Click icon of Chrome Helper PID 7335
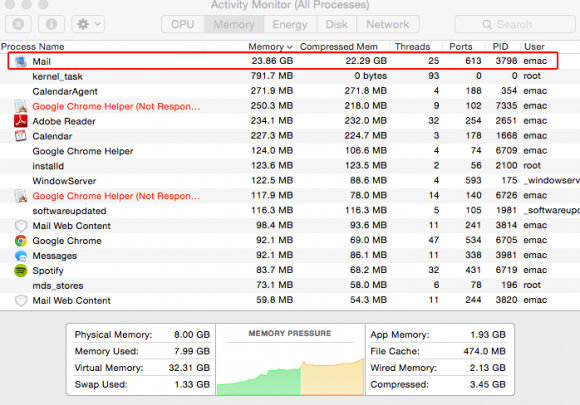The image size is (580, 405). click(21, 106)
